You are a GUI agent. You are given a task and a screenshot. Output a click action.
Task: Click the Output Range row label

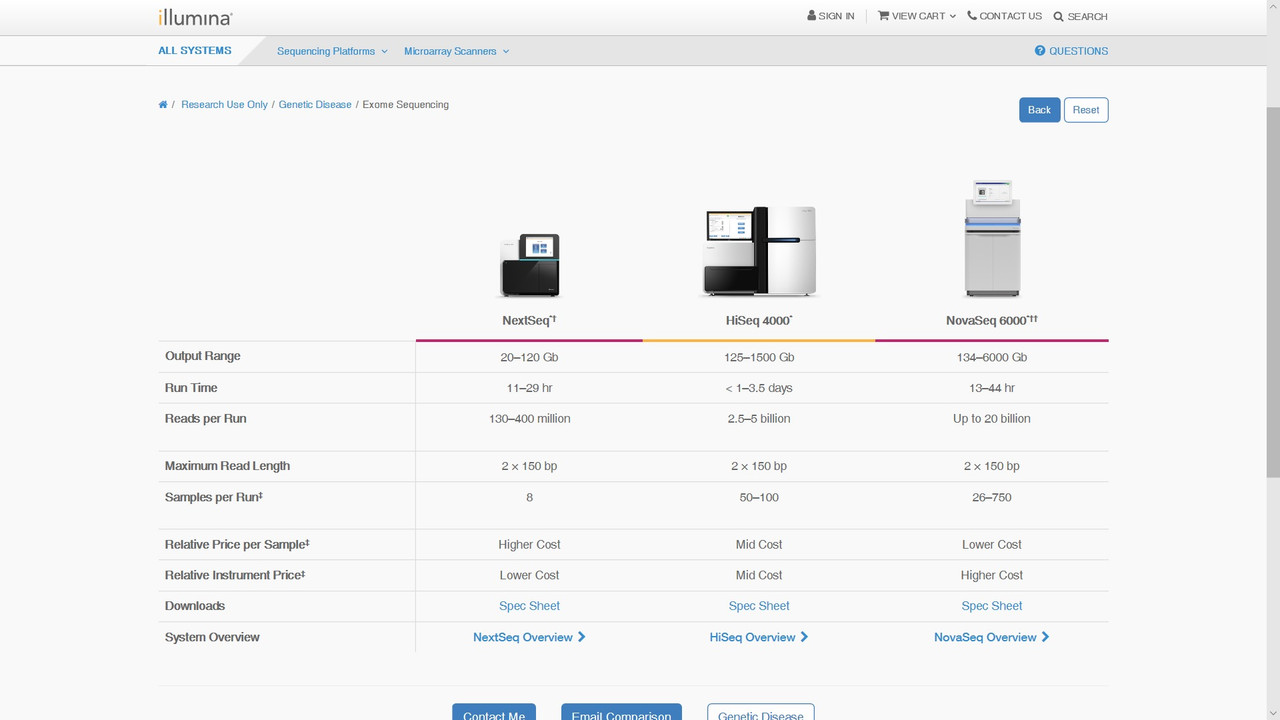[203, 356]
